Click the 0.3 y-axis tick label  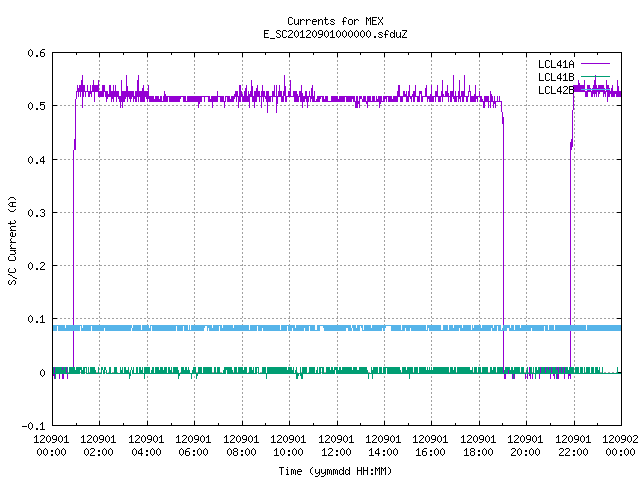coord(36,213)
